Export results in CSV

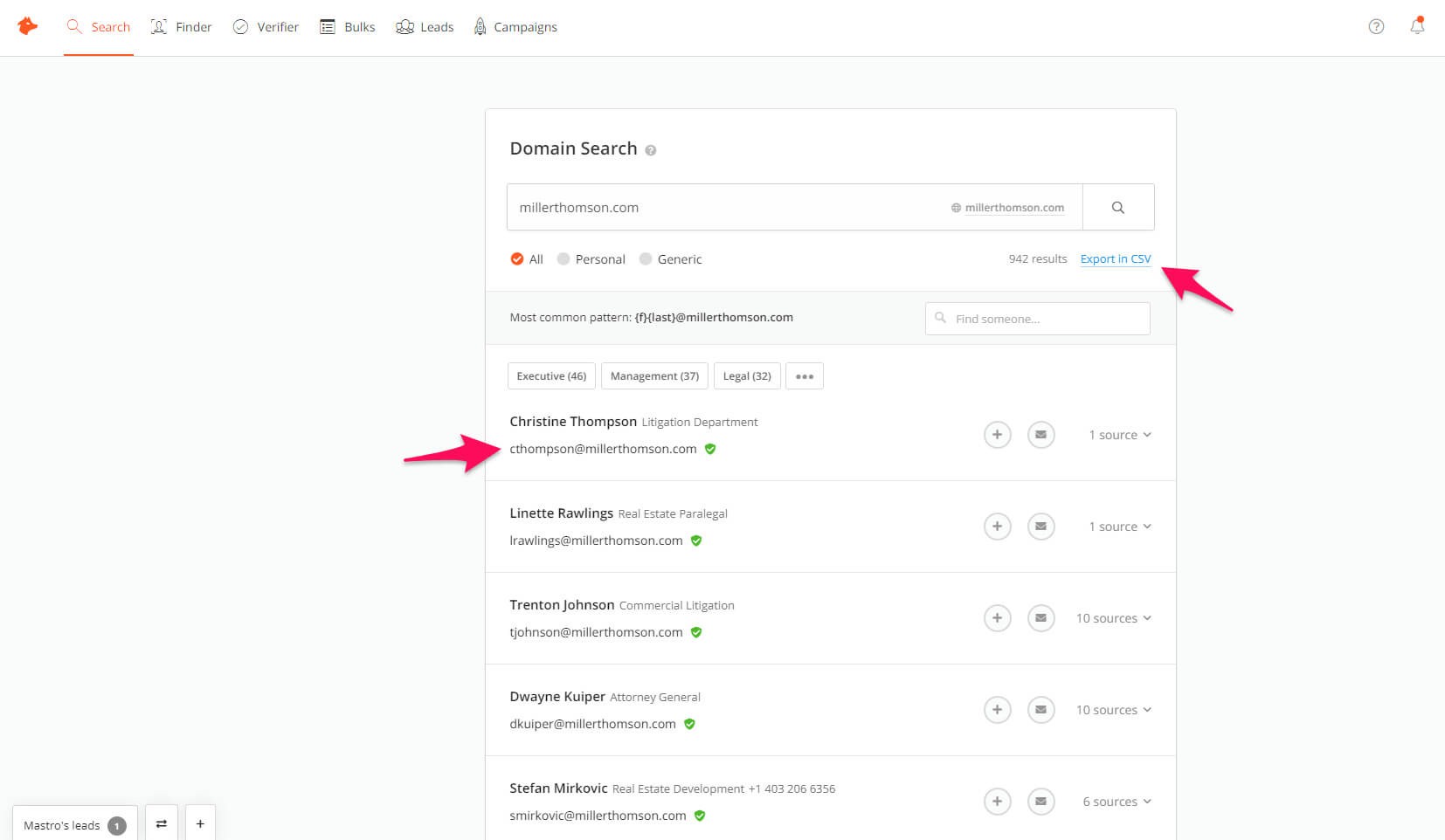click(1115, 258)
